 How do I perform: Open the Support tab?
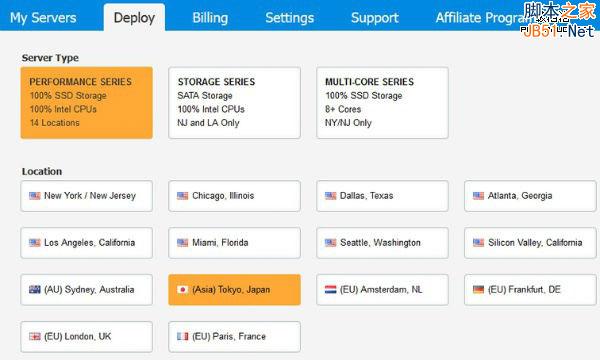pyautogui.click(x=375, y=18)
